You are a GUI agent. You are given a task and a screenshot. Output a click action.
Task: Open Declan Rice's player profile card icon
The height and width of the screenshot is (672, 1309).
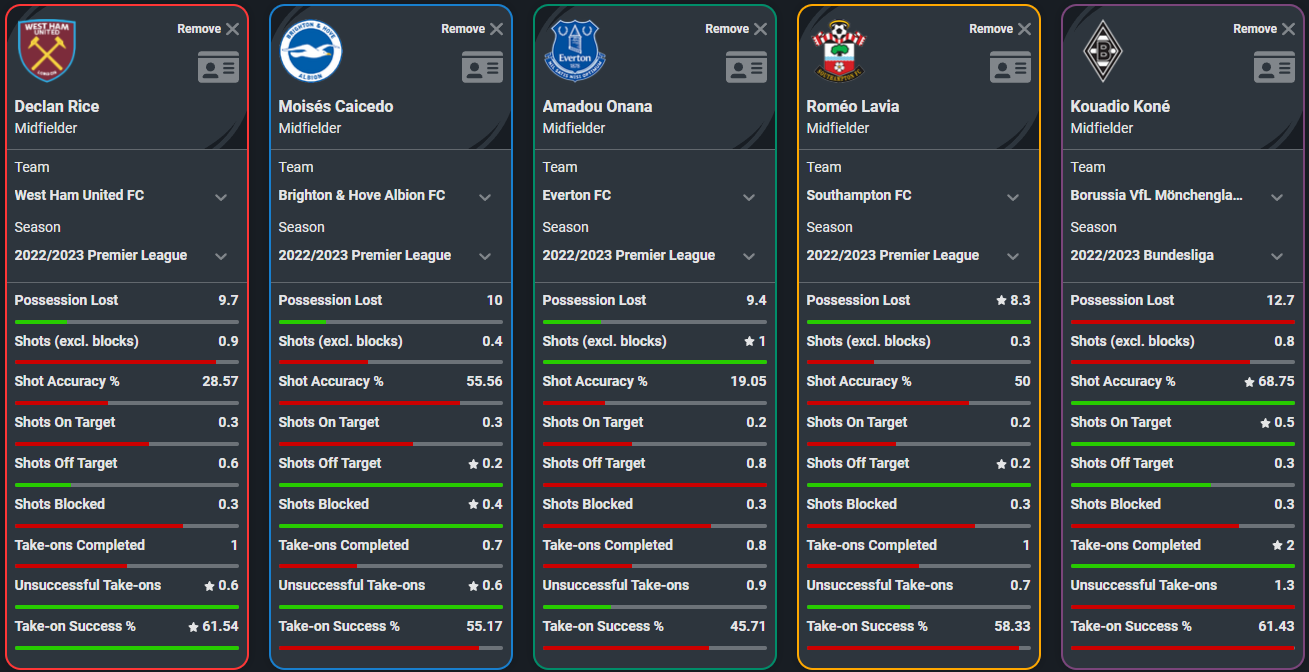pos(218,67)
